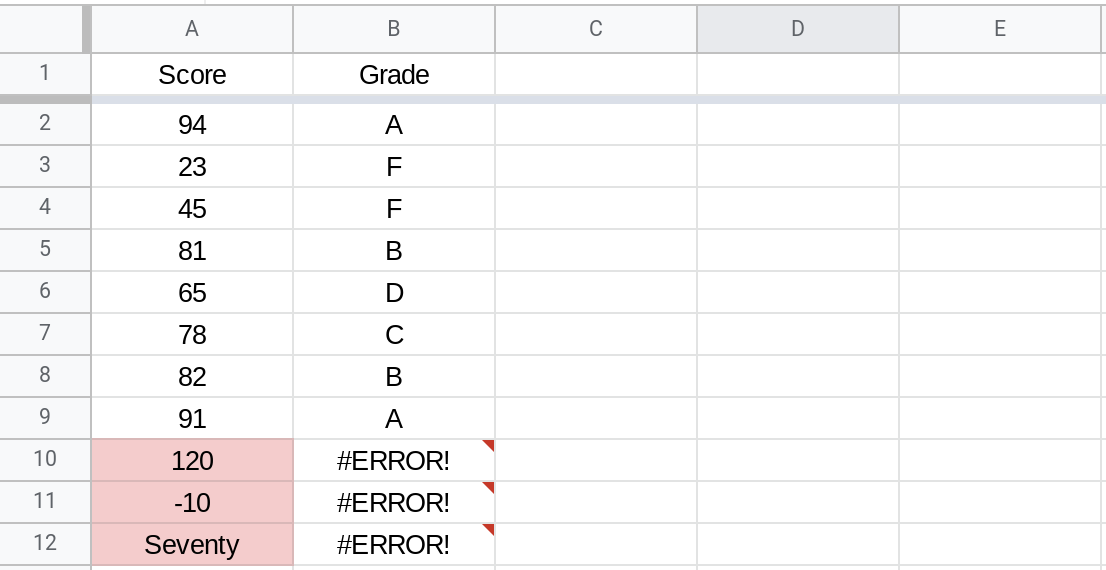This screenshot has height=570, width=1106.
Task: Click the select-all corner box of the grid
Action: (x=45, y=29)
